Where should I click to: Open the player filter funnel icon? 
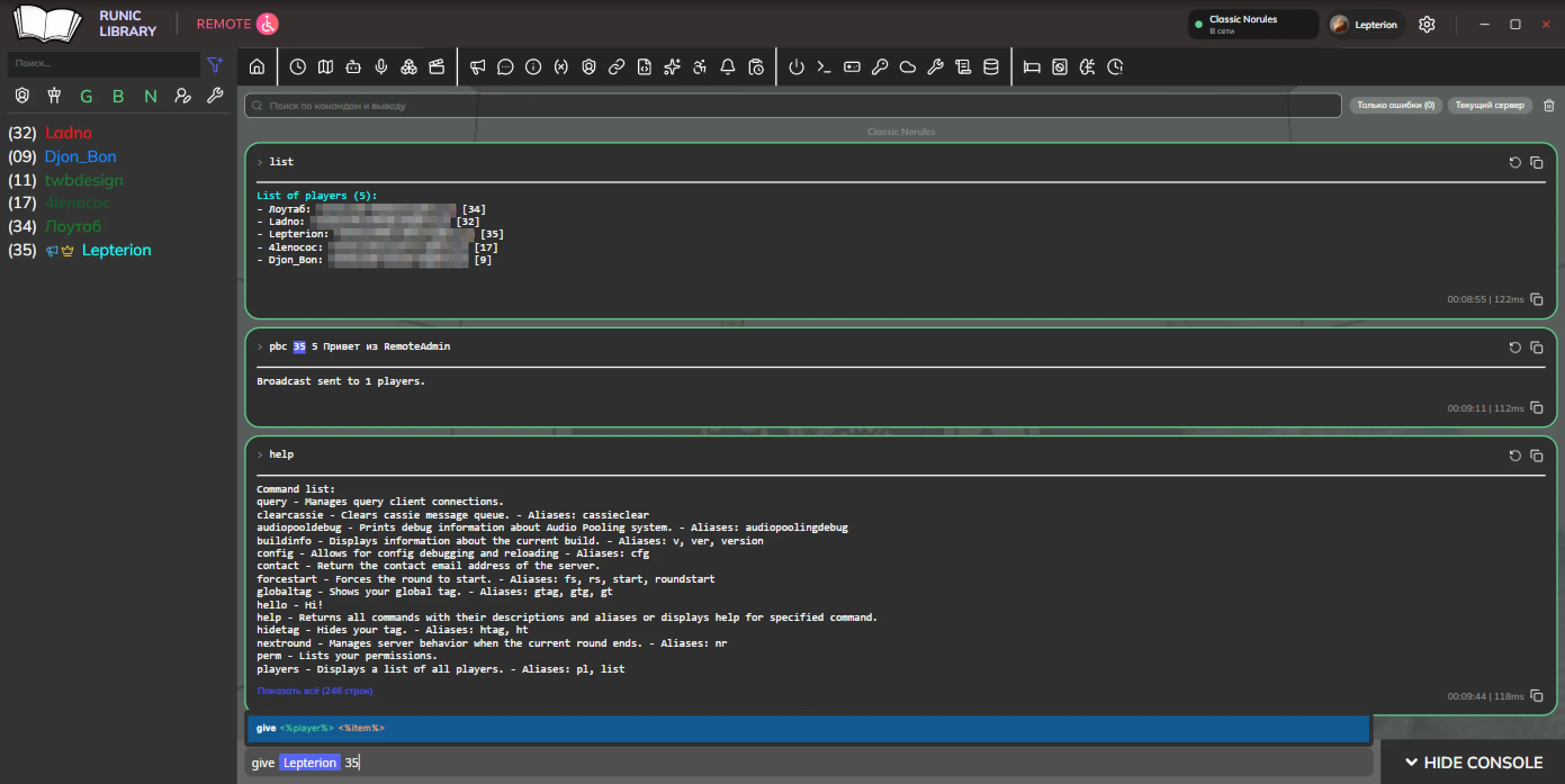214,64
